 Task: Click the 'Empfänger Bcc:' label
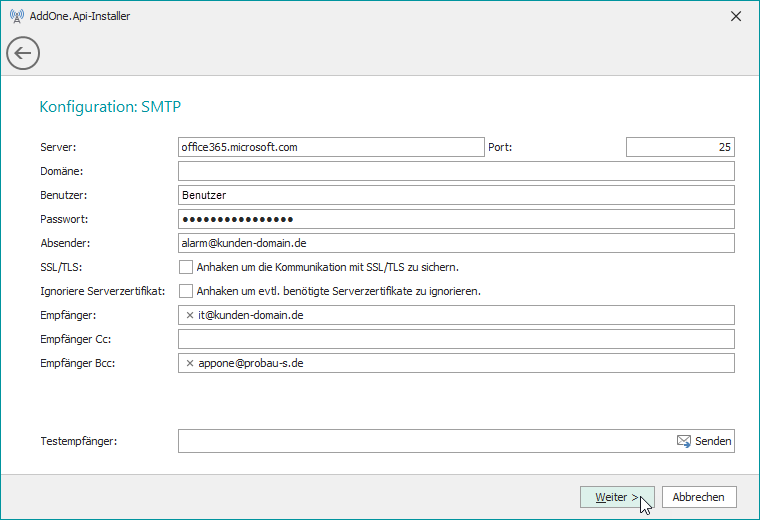[x=78, y=363]
